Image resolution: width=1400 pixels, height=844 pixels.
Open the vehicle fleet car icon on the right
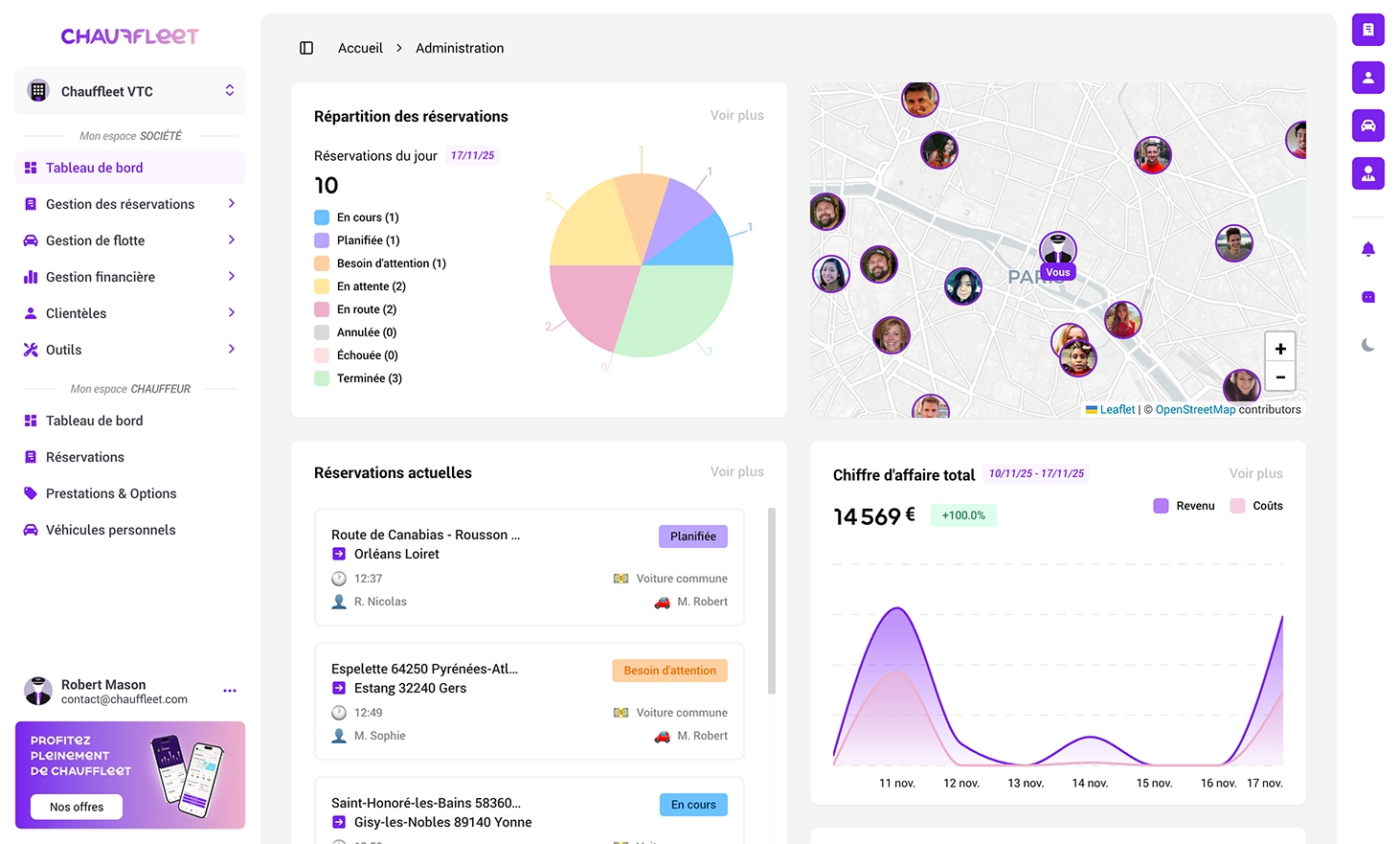1368,125
